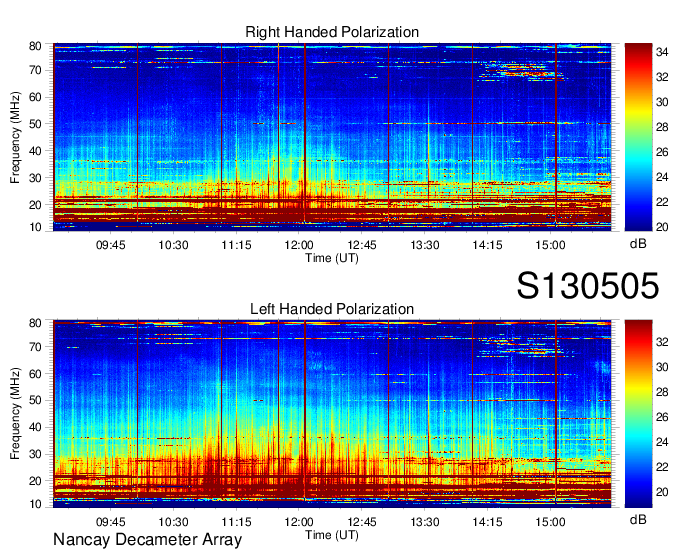
Task: Click the dB unit label under the top colorbar
Action: (638, 244)
